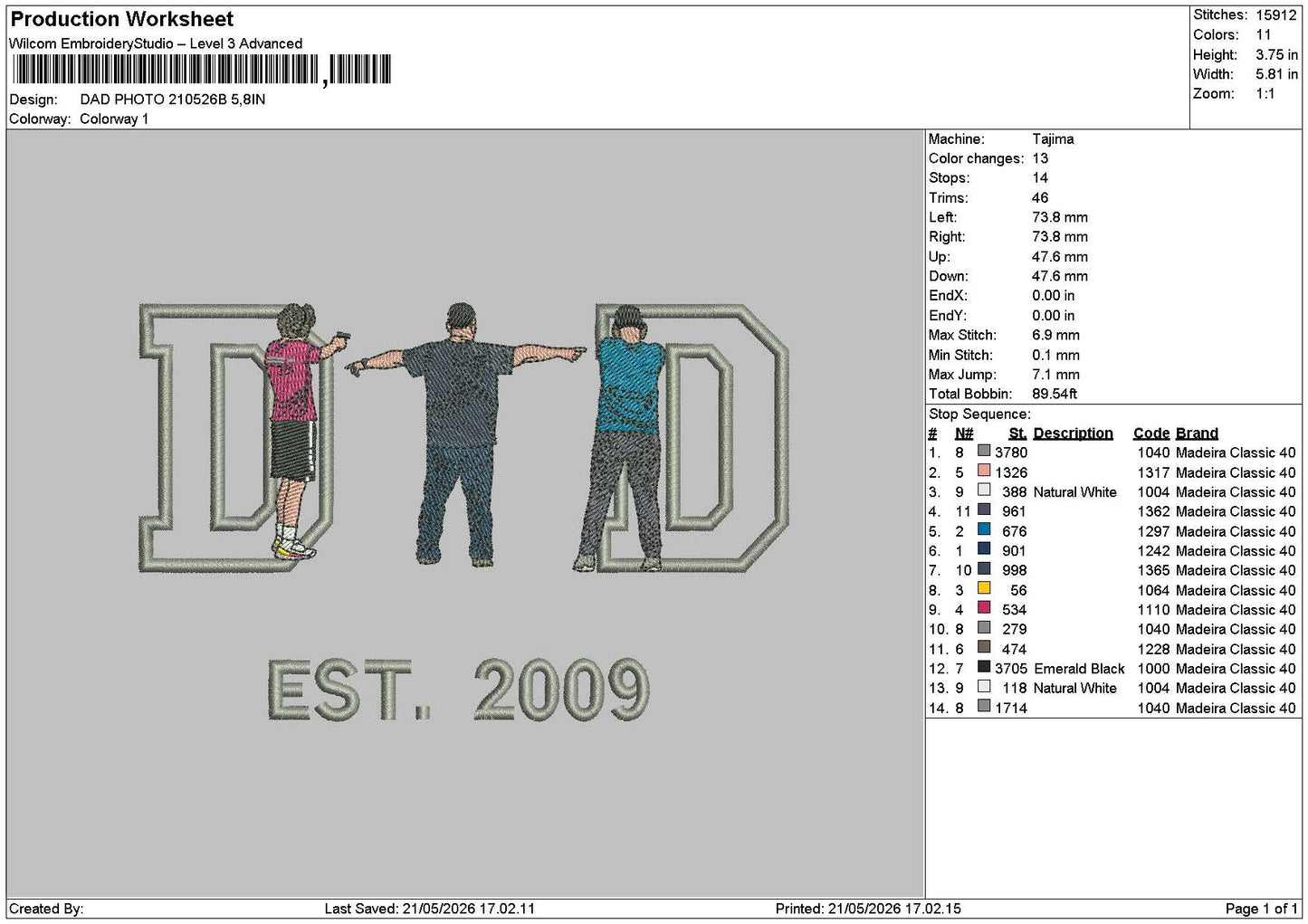The height and width of the screenshot is (924, 1308).
Task: Click the 'Code' column header
Action: click(x=1151, y=433)
